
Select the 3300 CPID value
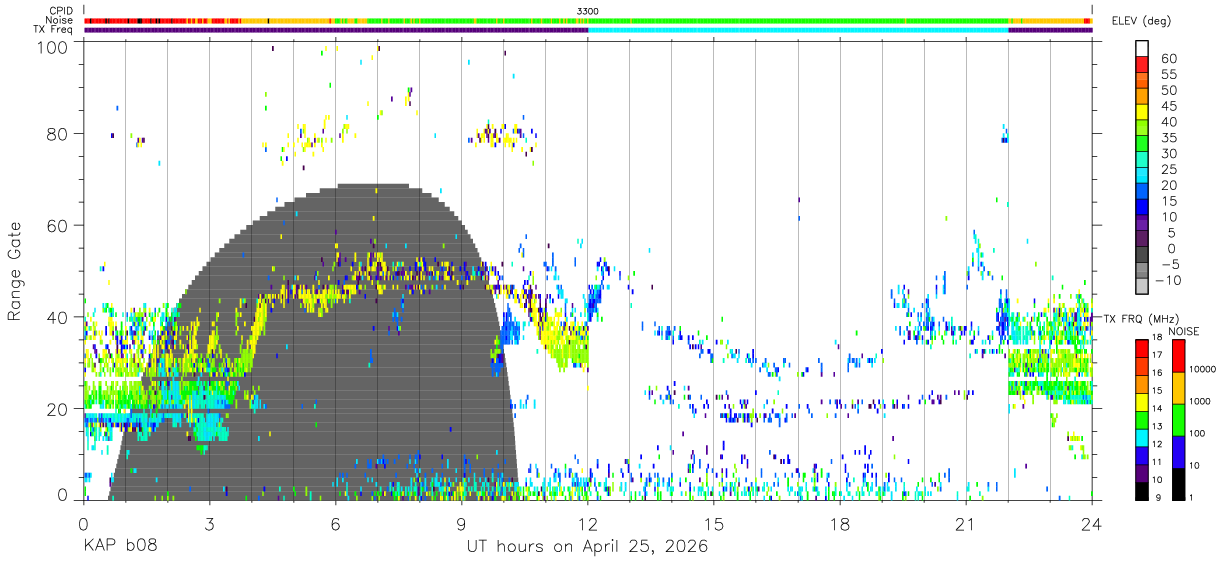click(588, 11)
